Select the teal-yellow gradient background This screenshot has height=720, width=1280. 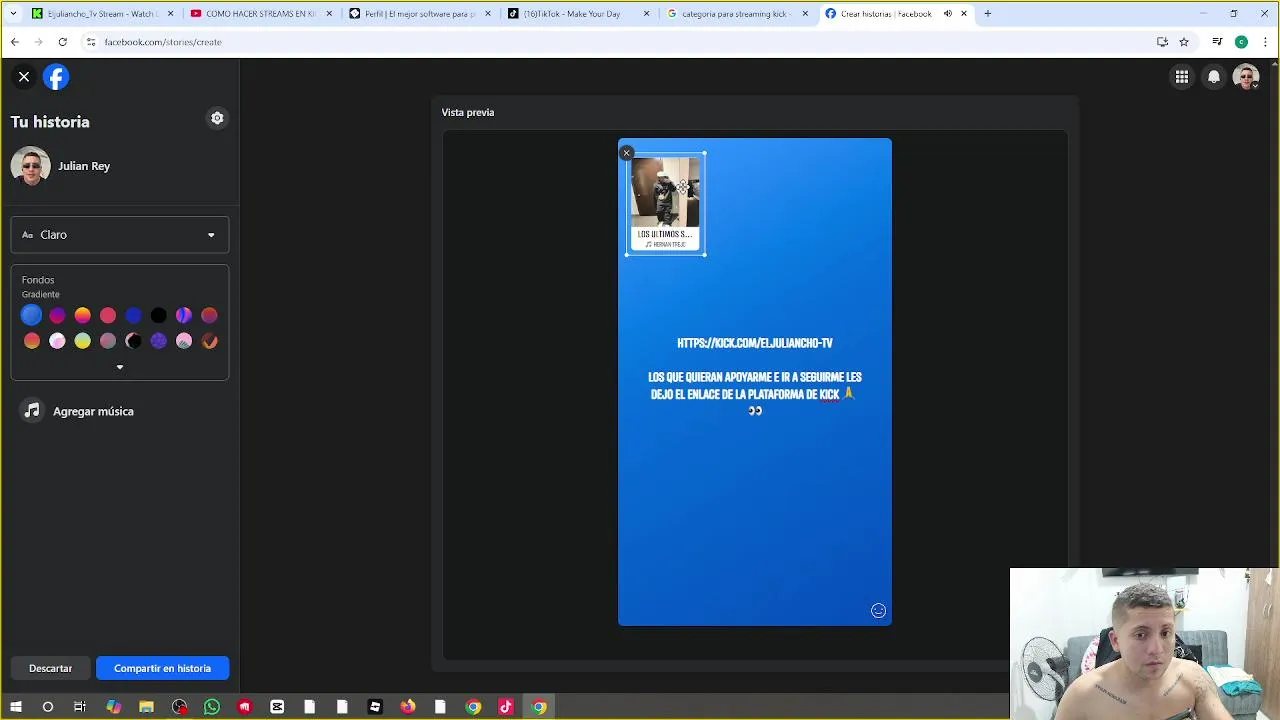click(x=83, y=341)
